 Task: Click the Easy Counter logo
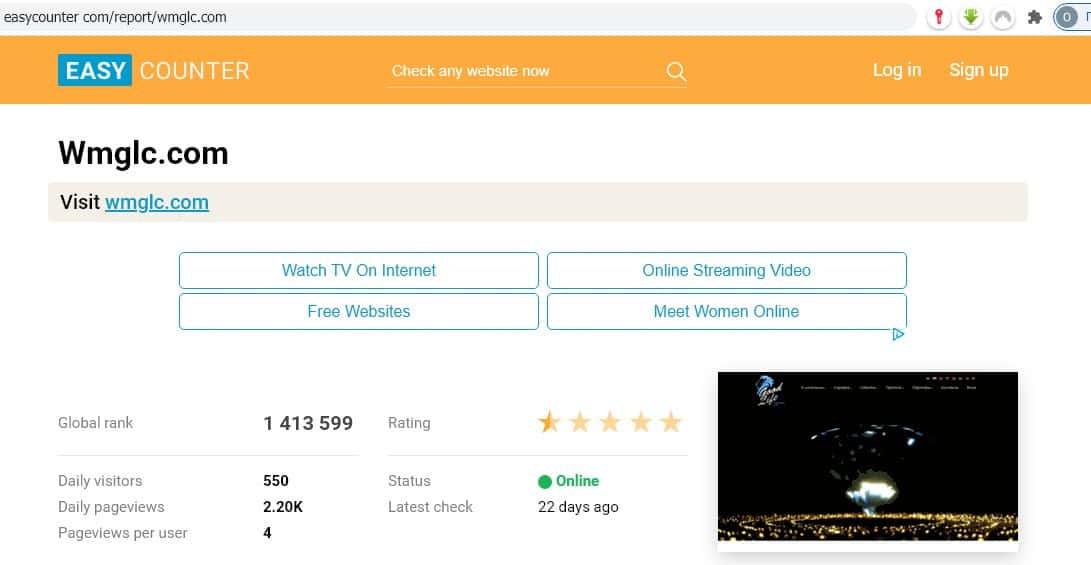tap(154, 70)
